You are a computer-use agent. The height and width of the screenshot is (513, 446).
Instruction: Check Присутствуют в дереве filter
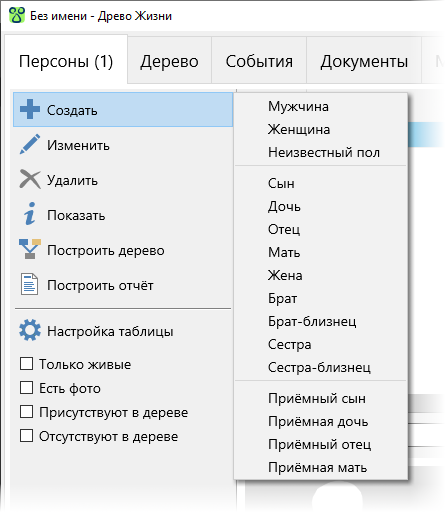pos(26,412)
